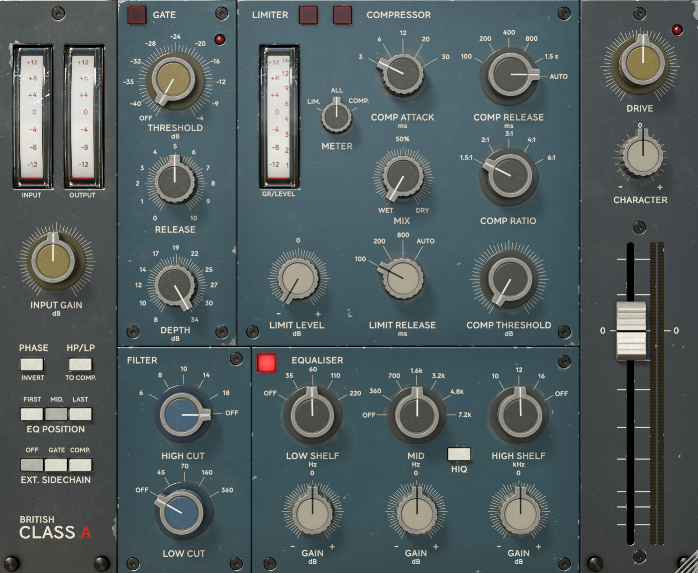
Task: Click the stereo output level meter strip
Action: click(657, 394)
